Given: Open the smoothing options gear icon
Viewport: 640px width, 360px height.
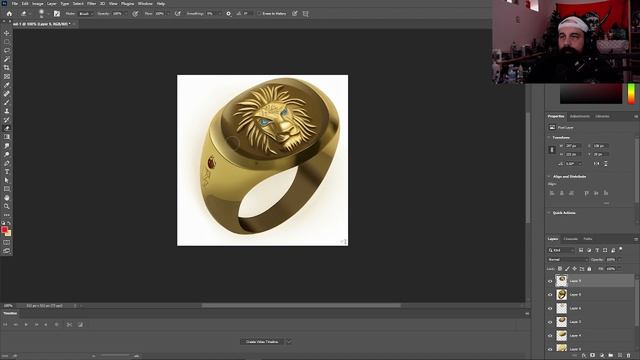Looking at the screenshot, I should (x=229, y=13).
